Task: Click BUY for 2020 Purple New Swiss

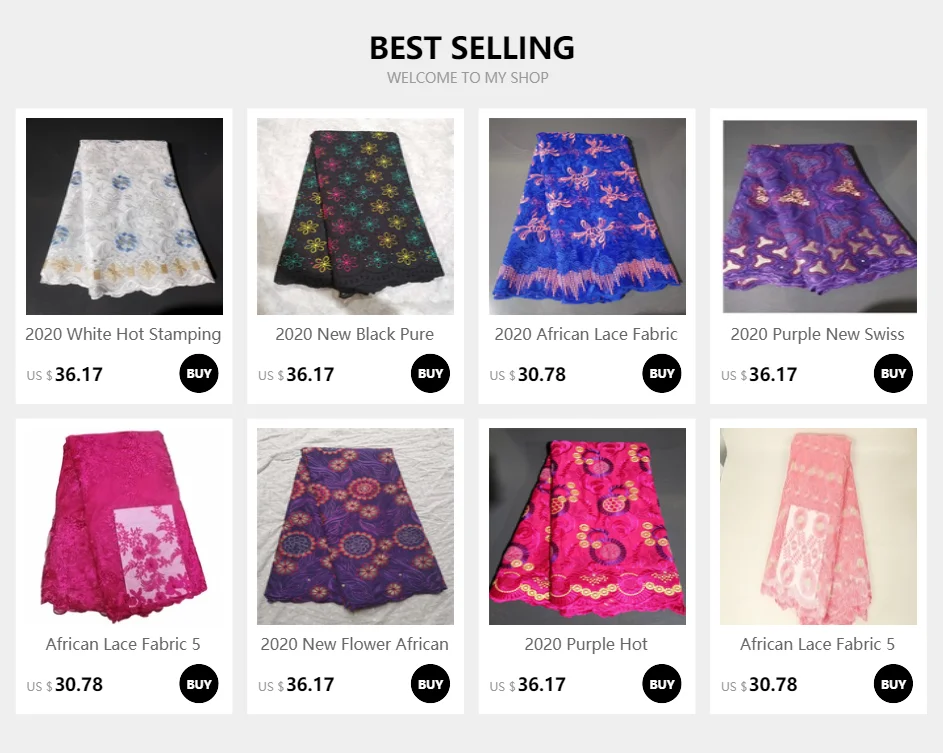Action: [893, 373]
